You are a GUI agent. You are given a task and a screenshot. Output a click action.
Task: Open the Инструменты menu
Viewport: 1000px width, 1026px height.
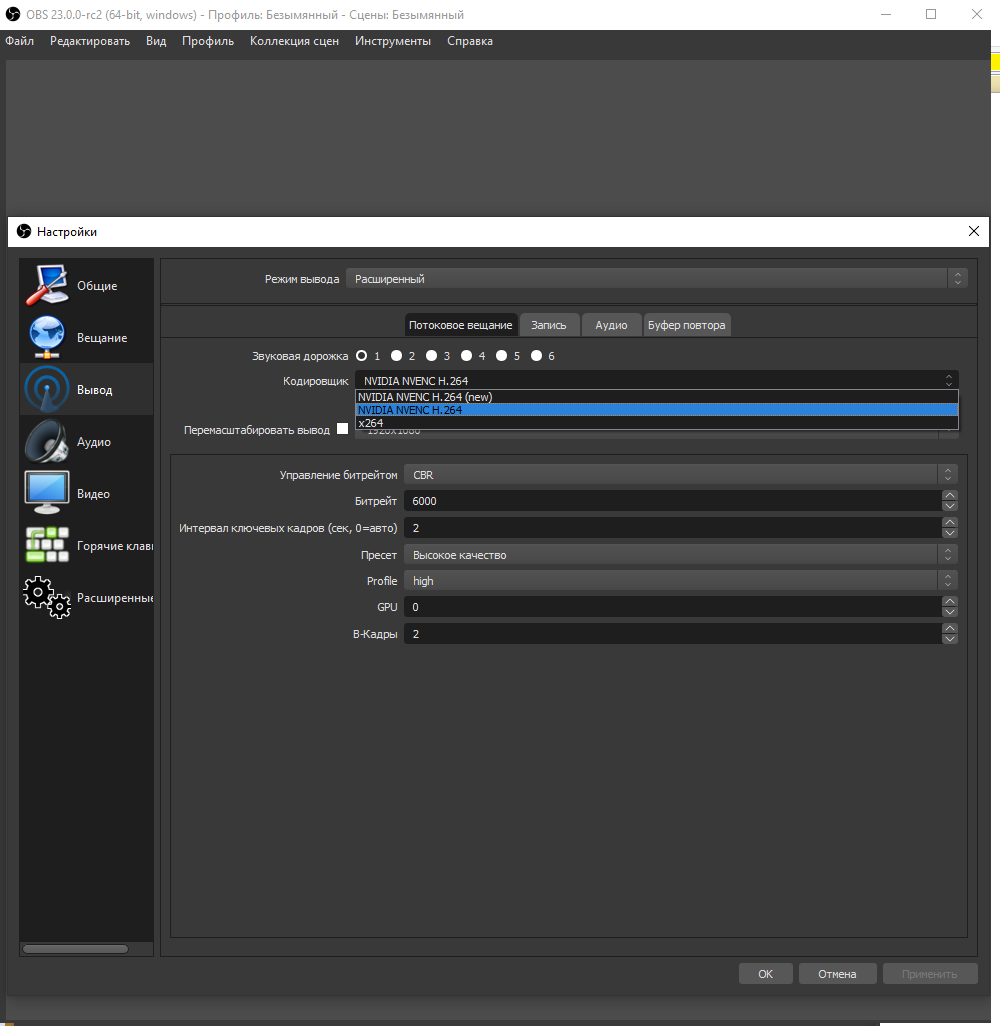(x=393, y=41)
